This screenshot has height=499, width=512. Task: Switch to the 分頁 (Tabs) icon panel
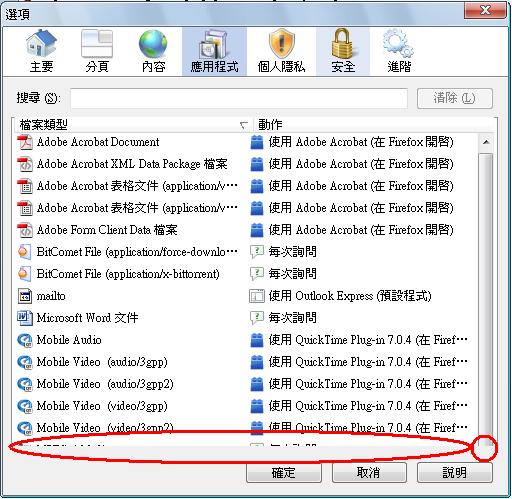(97, 51)
